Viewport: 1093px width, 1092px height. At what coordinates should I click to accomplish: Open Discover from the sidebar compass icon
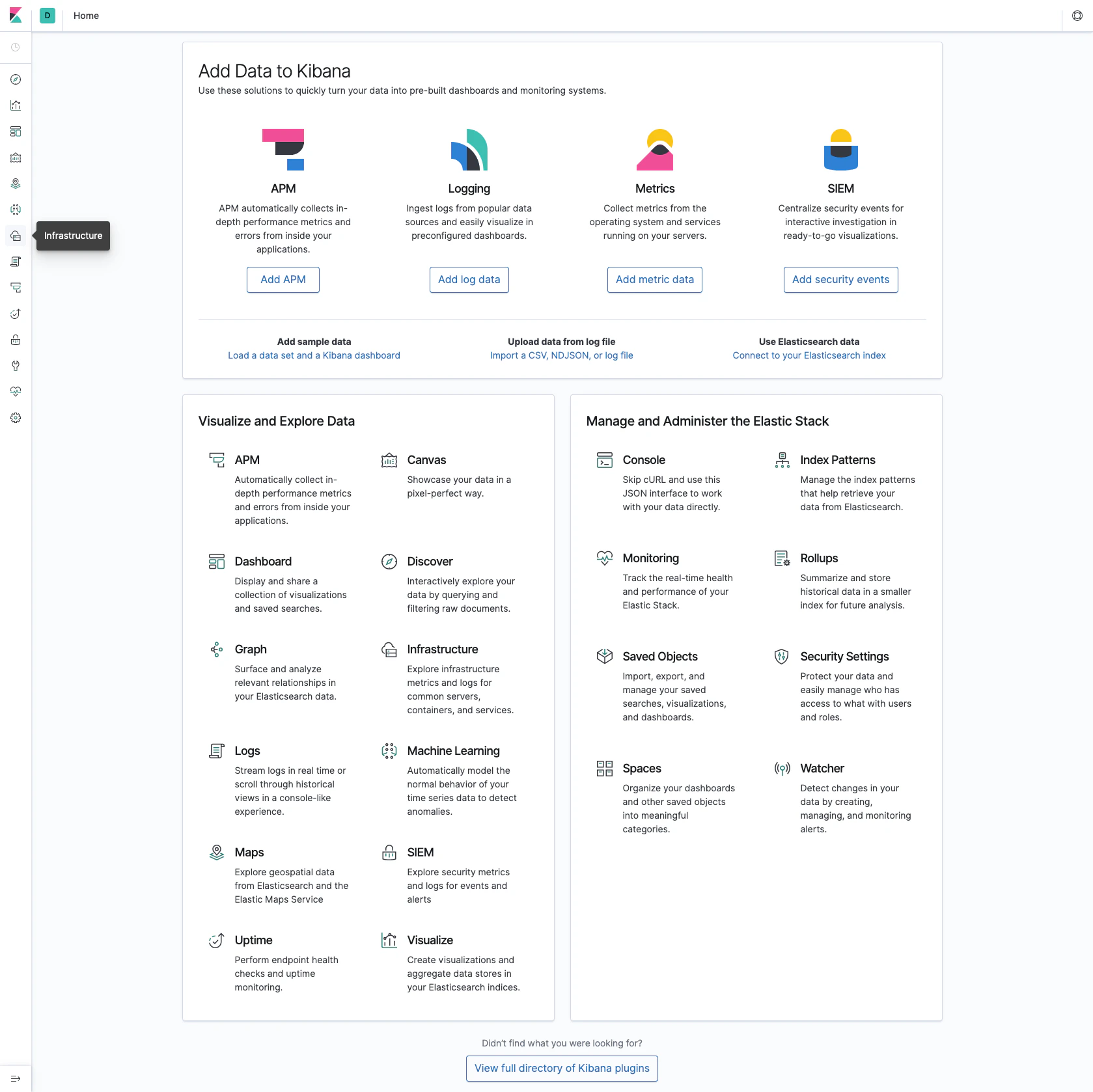16,79
